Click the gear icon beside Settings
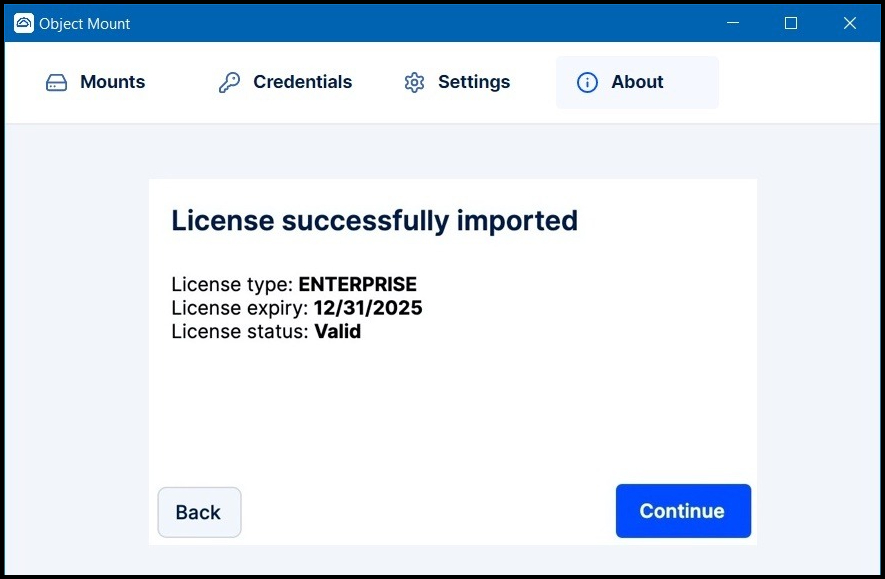 (x=414, y=83)
